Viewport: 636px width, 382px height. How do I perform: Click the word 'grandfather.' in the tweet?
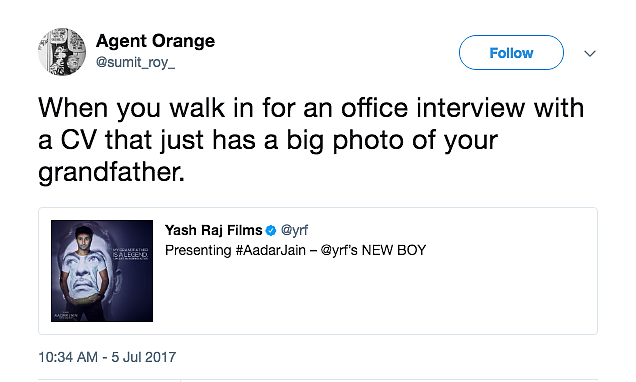[112, 173]
